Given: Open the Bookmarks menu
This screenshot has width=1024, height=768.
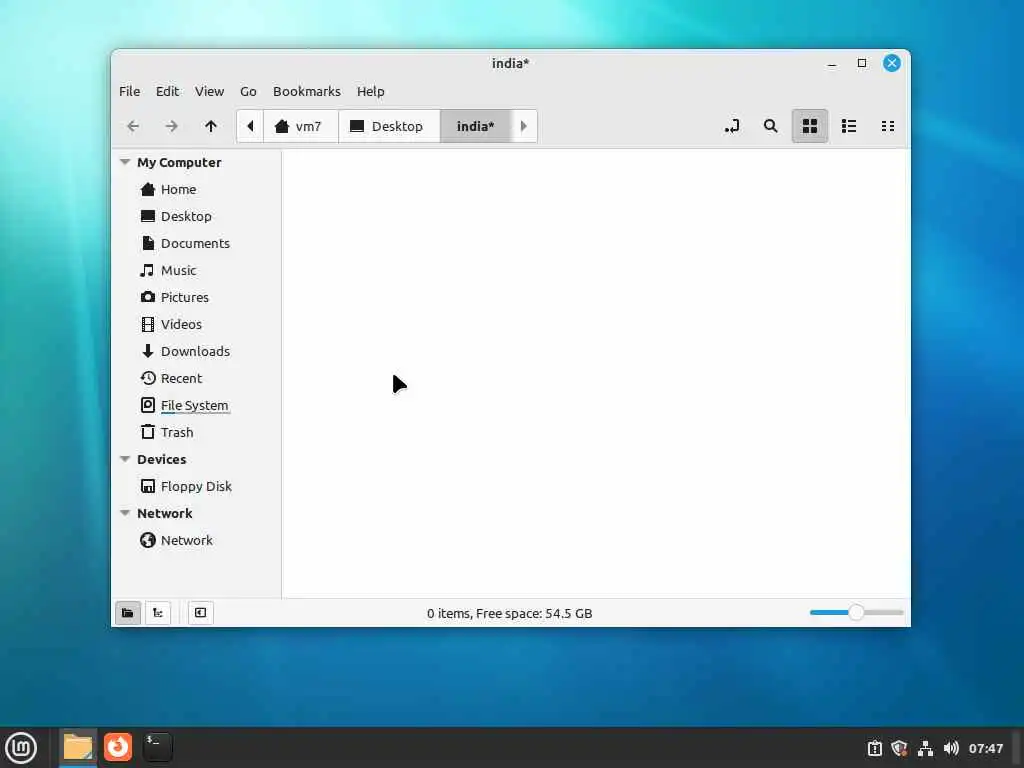Looking at the screenshot, I should pyautogui.click(x=307, y=91).
